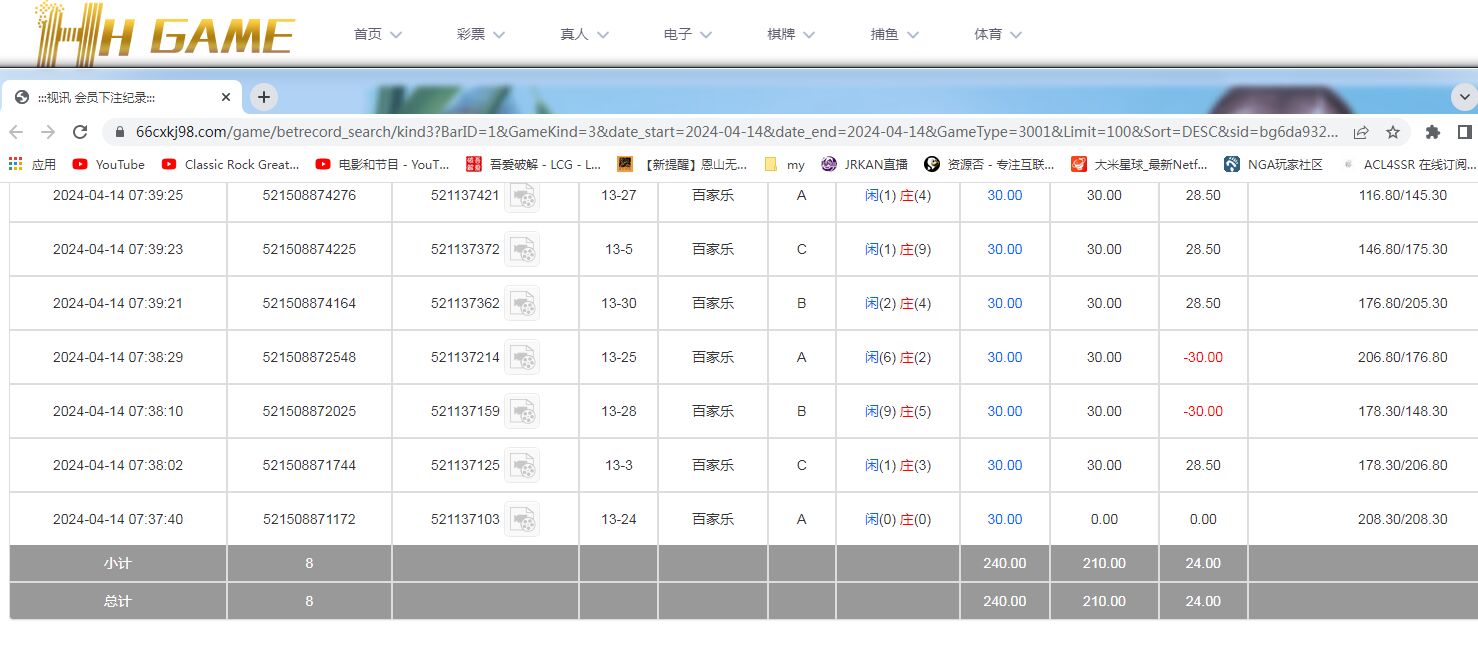The width and height of the screenshot is (1478, 650).
Task: Click video replay icon beside 521137214
Action: coord(521,358)
